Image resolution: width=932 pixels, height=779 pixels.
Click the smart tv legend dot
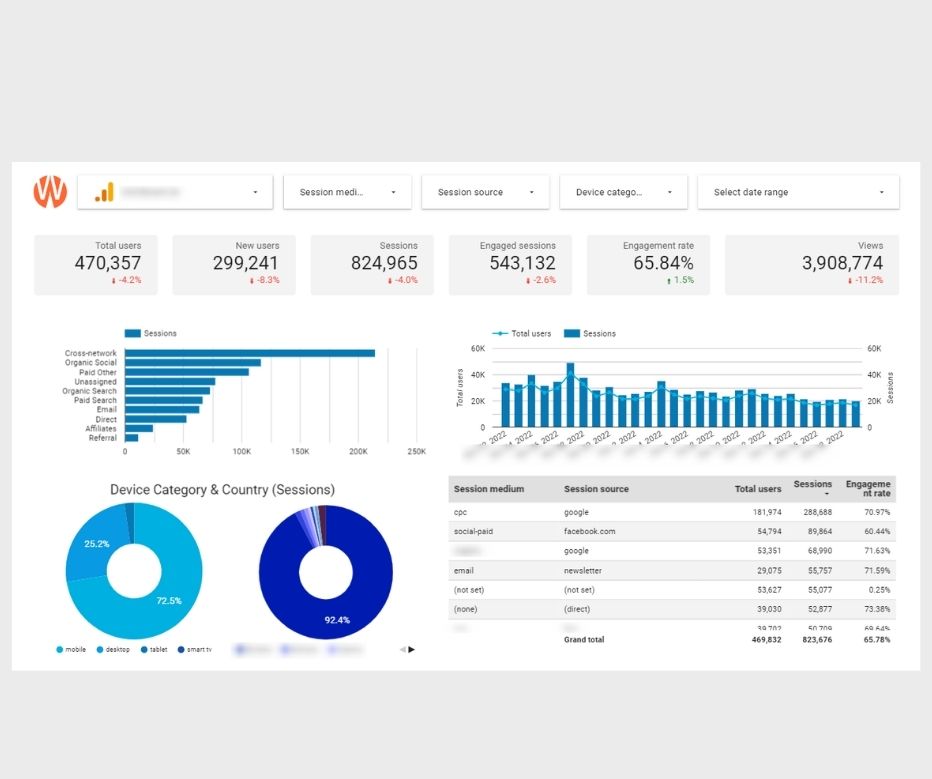click(182, 650)
